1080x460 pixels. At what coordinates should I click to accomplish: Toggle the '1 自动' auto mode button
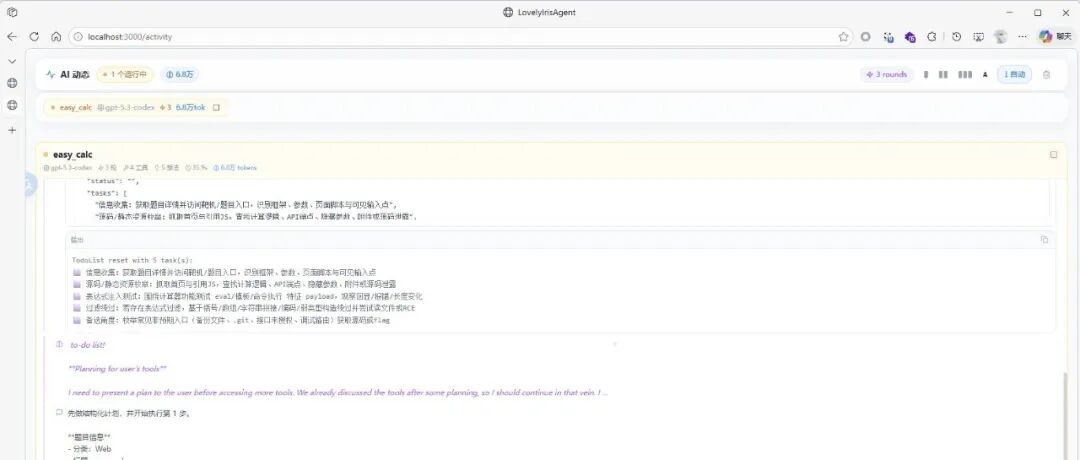[x=1014, y=74]
